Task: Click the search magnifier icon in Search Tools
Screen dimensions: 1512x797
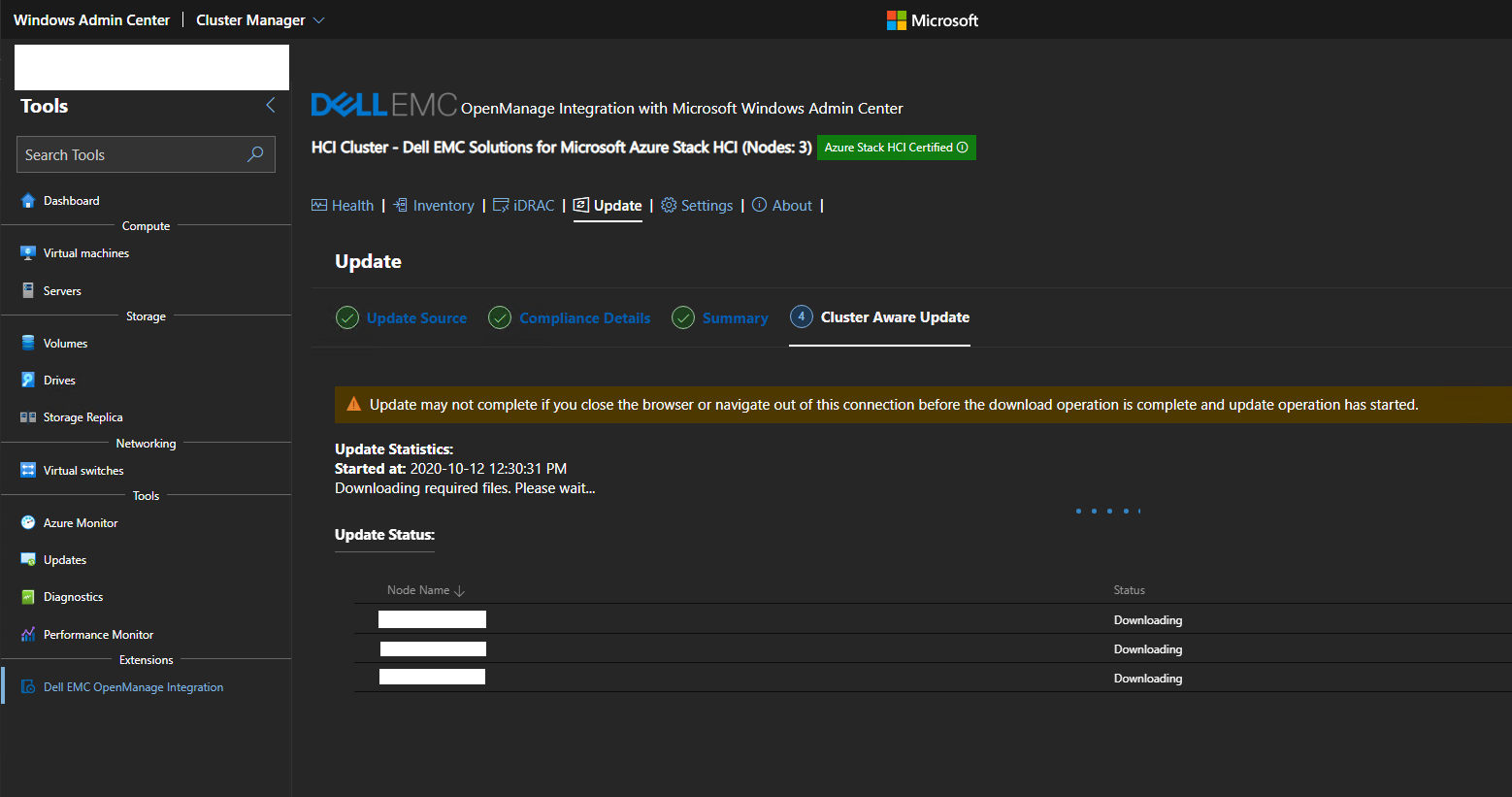Action: click(255, 154)
